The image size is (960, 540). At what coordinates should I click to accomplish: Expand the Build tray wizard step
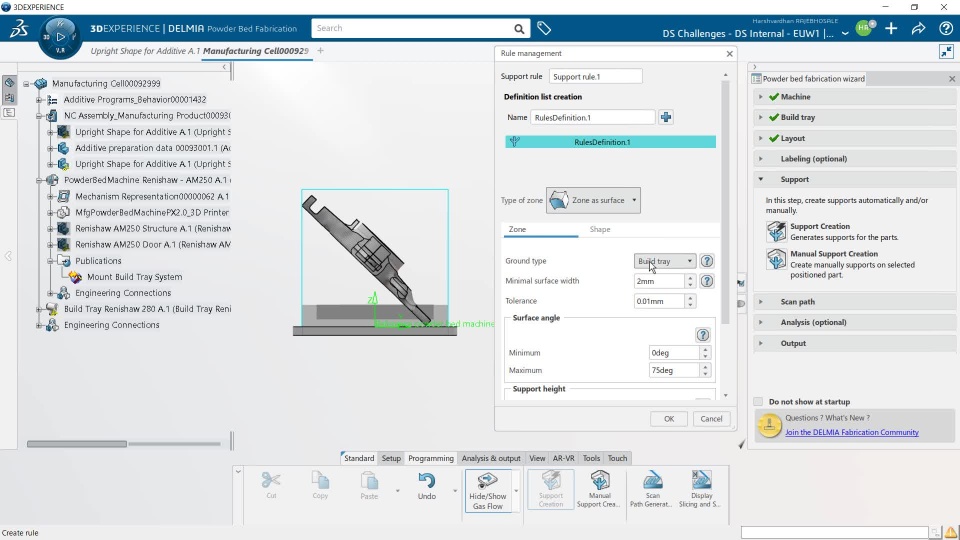click(x=761, y=117)
